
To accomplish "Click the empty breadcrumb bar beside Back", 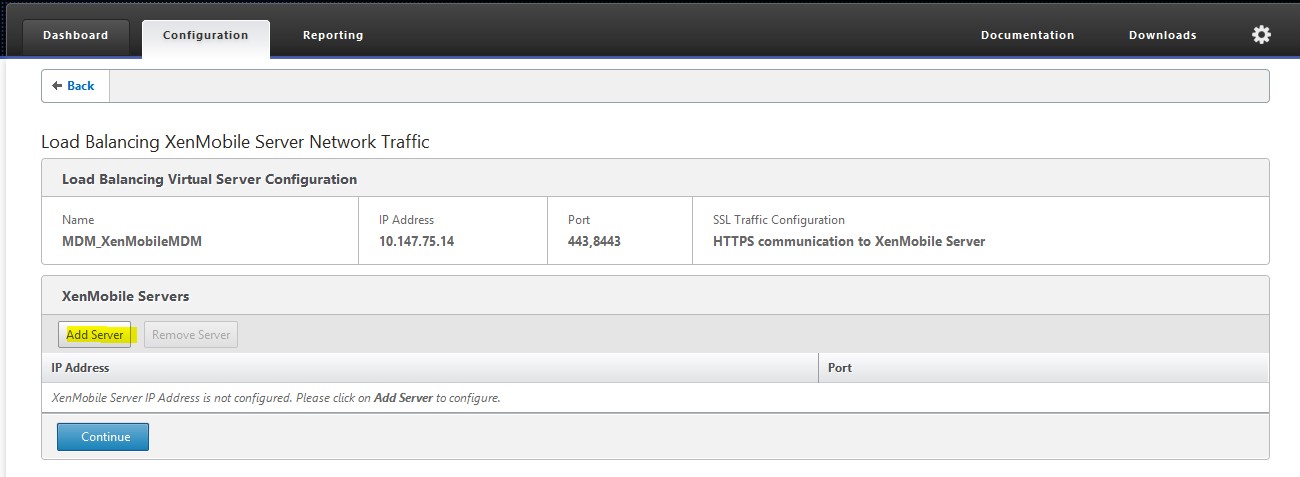I will pyautogui.click(x=688, y=86).
